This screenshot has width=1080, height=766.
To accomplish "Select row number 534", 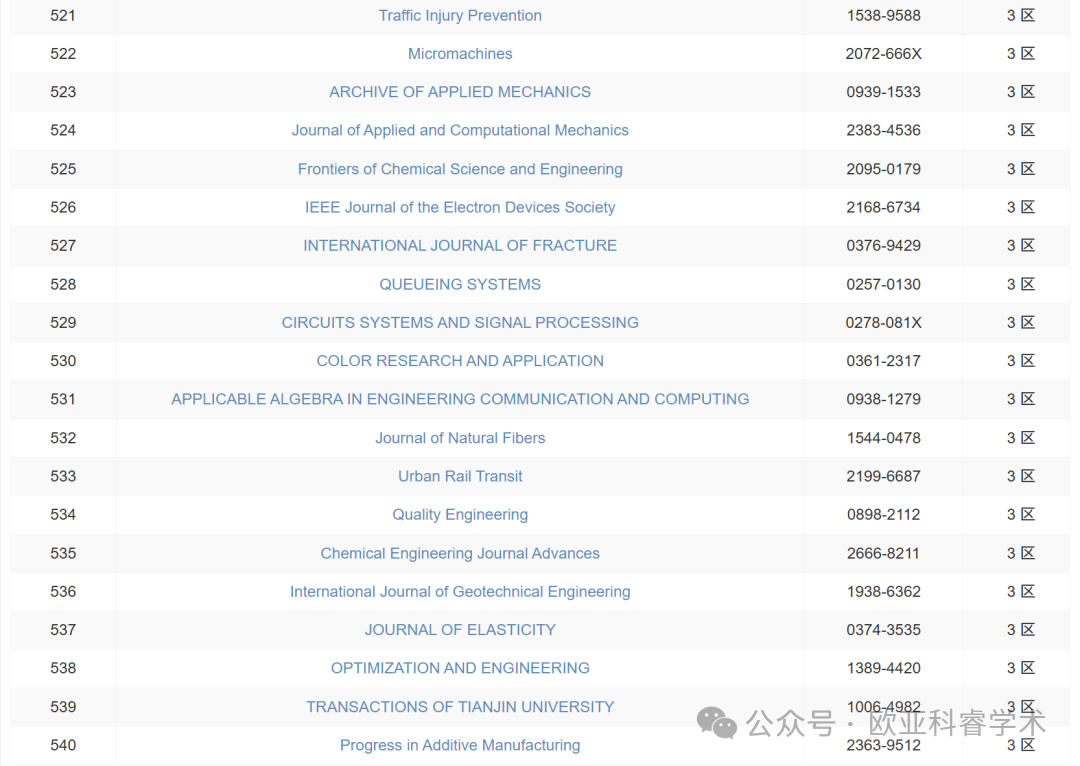I will pyautogui.click(x=63, y=515).
